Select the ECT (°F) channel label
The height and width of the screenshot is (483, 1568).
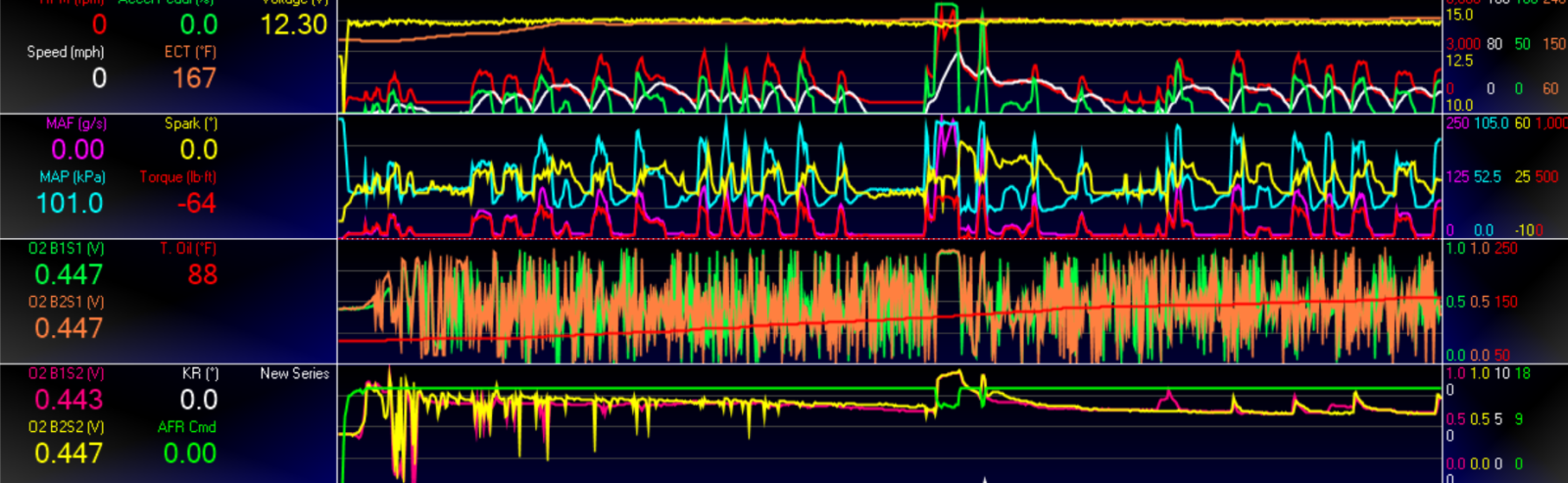coord(190,52)
